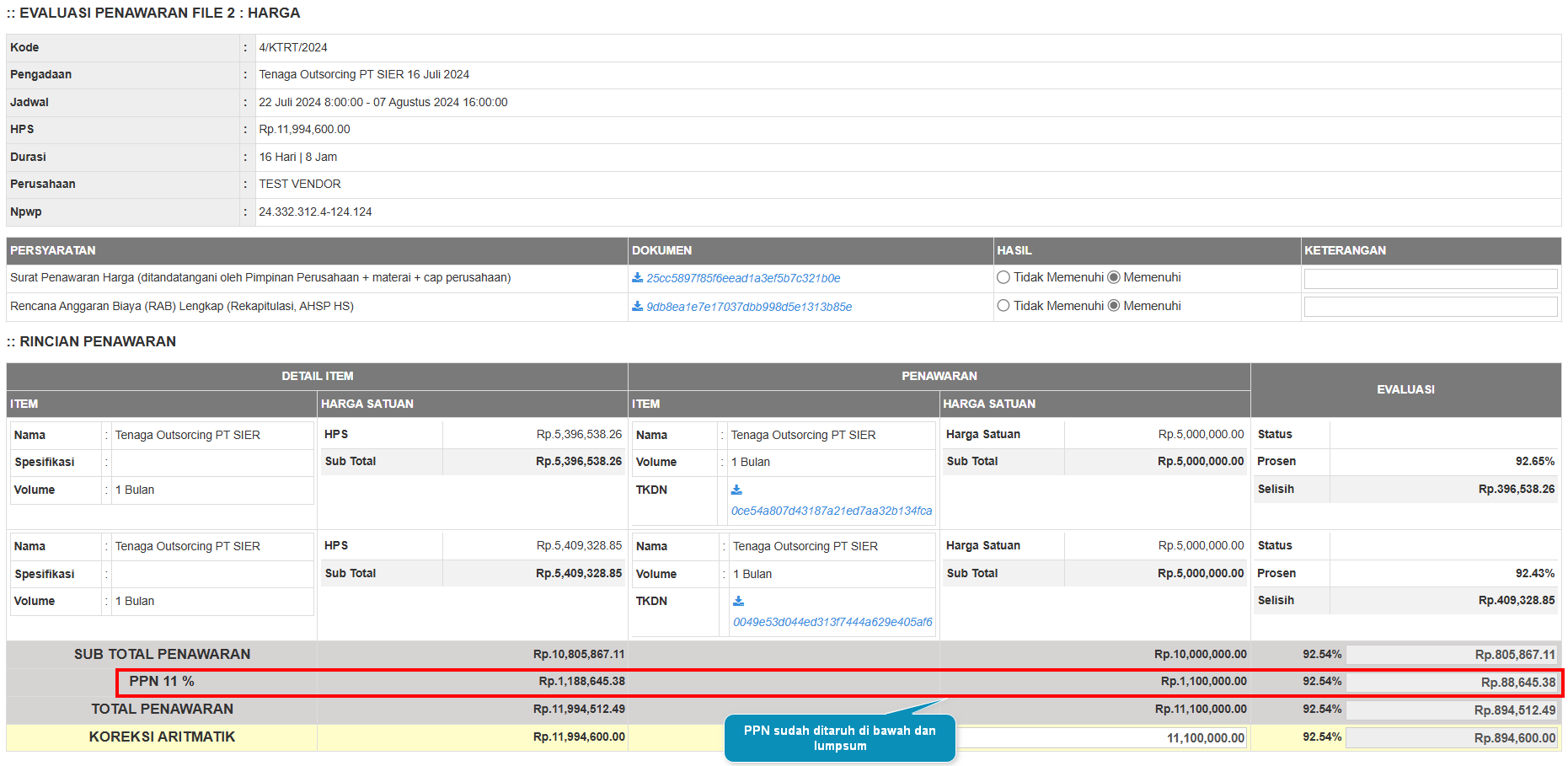This screenshot has width=1568, height=766.
Task: Open TKDN file link 0ce54a807d43187a21ed7aa32b134fca
Action: (x=831, y=511)
